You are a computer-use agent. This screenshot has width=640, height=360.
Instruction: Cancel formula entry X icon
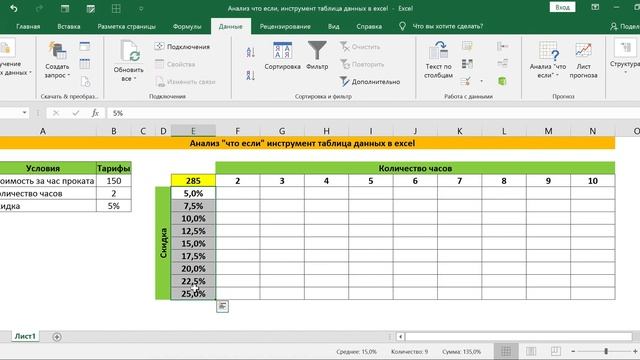click(x=56, y=113)
